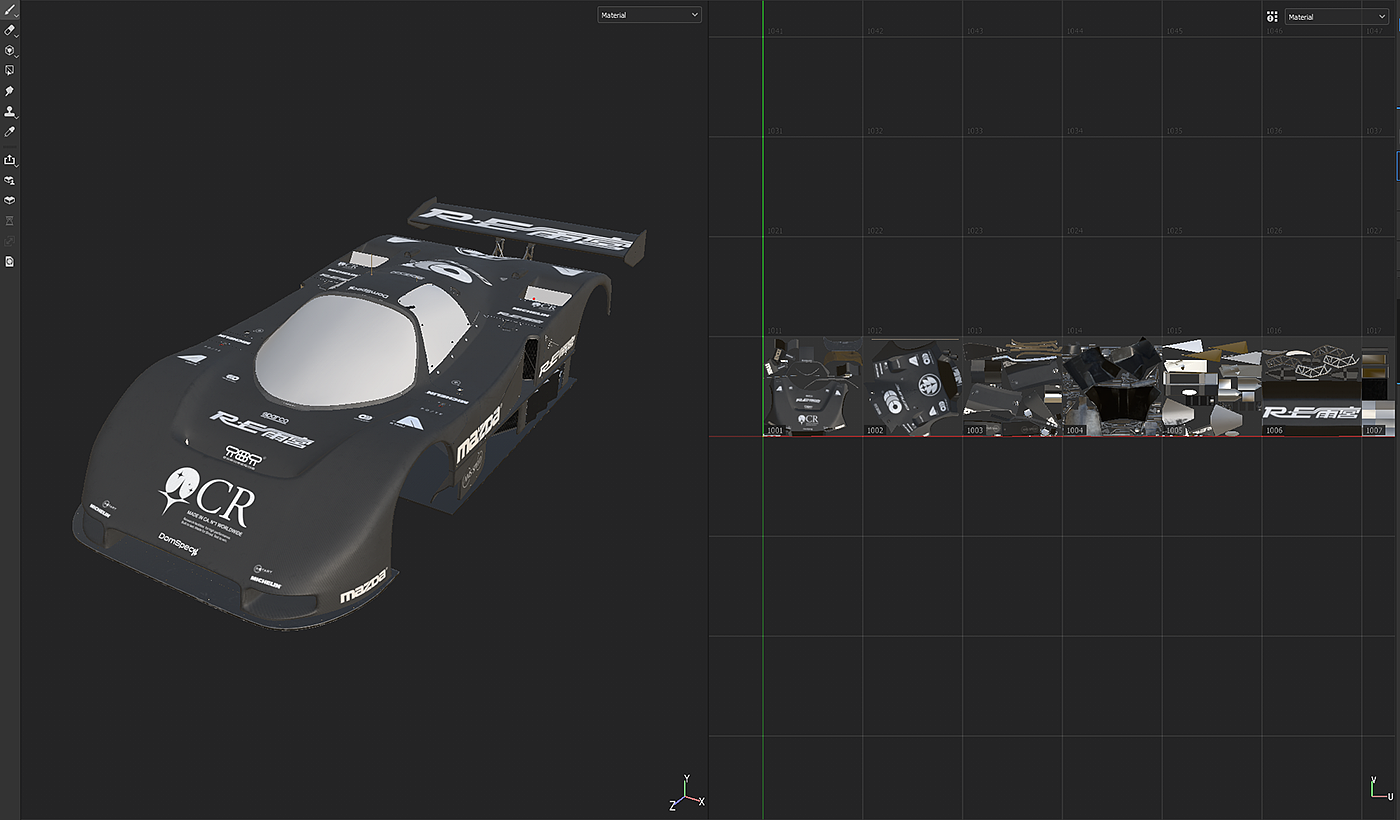Expand the Paint brush tool variant arrow

pos(17,14)
